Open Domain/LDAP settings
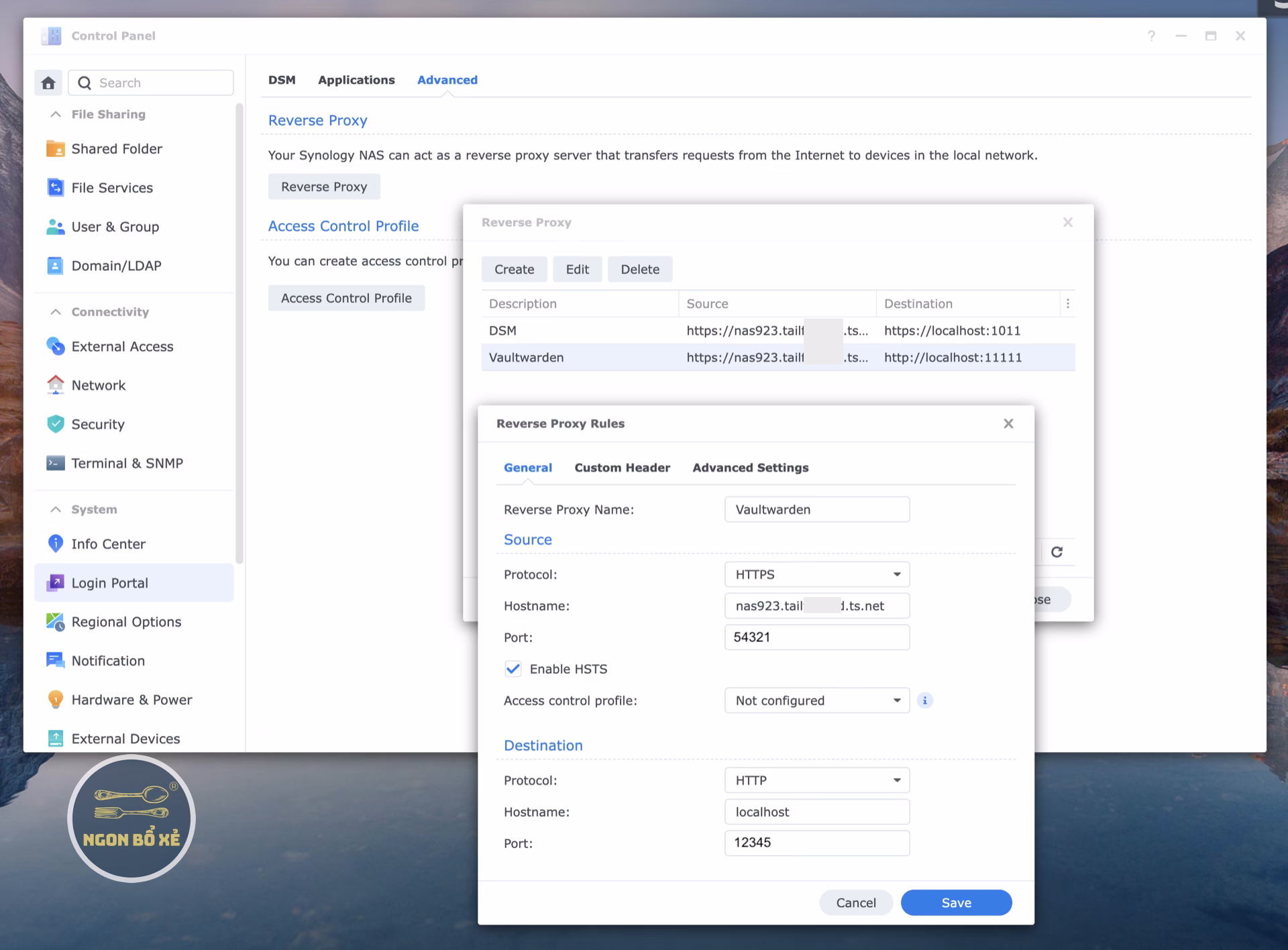1288x950 pixels. tap(134, 266)
